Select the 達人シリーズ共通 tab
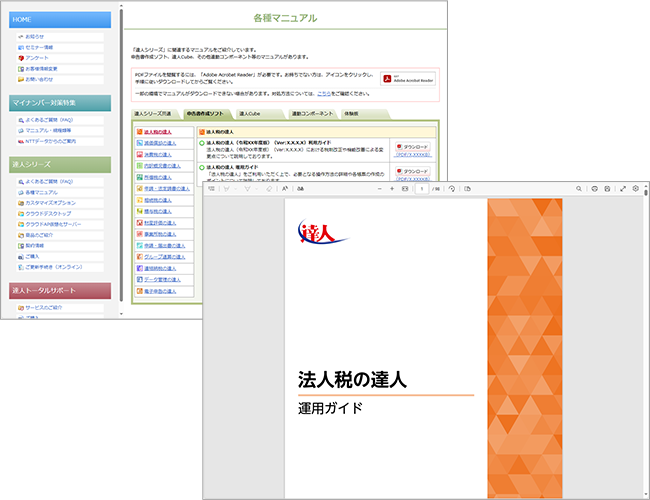Screen dimensions: 650x500 point(158,114)
